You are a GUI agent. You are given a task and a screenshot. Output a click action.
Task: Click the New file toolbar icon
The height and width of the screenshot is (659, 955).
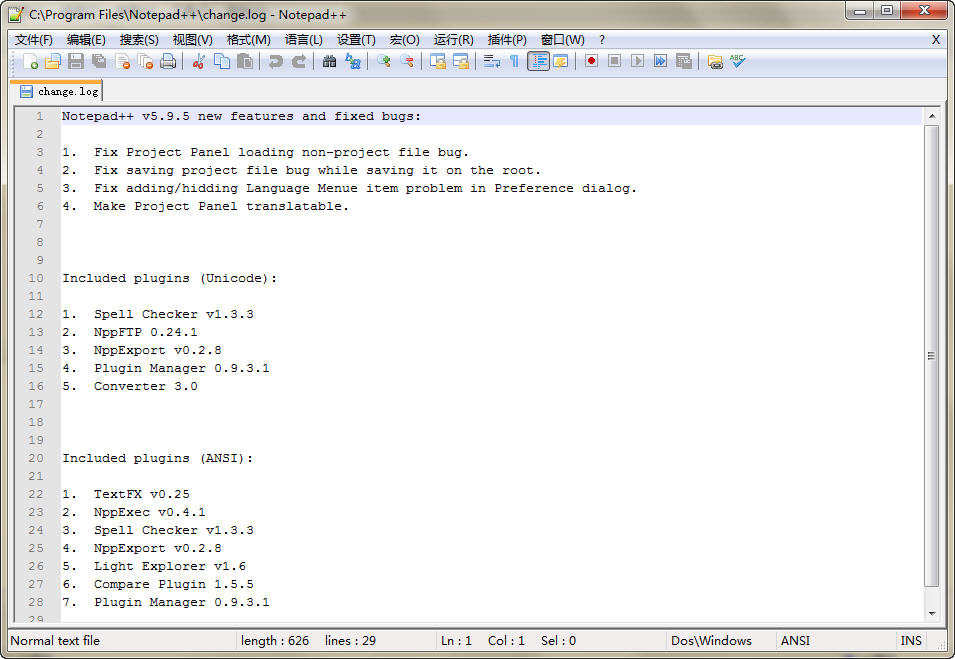pos(31,62)
